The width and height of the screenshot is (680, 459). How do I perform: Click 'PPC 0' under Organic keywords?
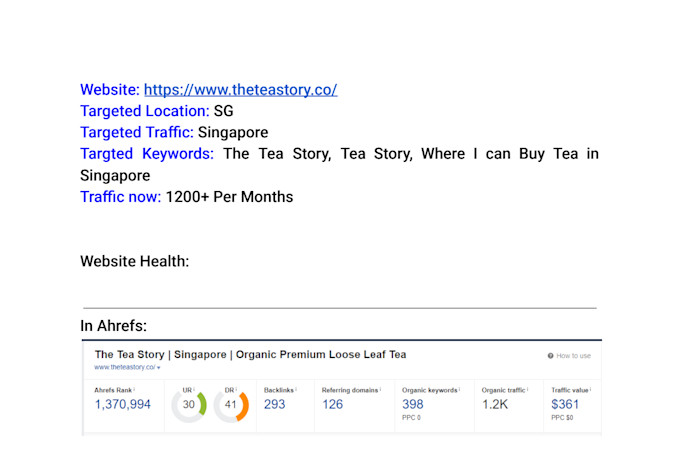coord(411,418)
